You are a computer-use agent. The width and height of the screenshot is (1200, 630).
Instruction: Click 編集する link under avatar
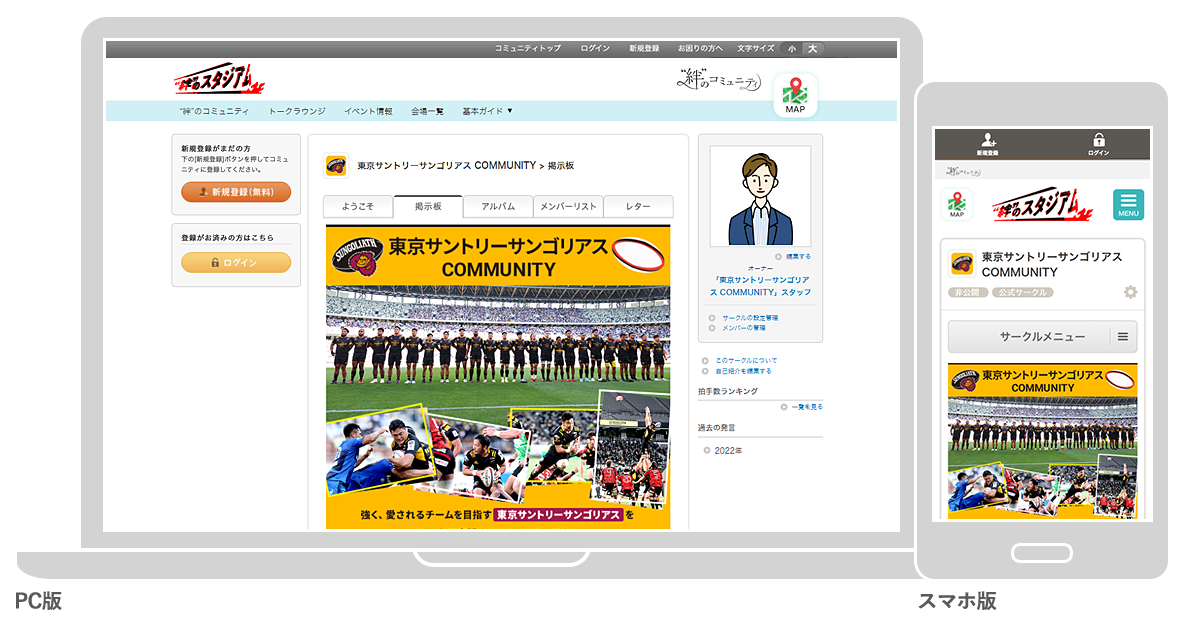click(799, 257)
